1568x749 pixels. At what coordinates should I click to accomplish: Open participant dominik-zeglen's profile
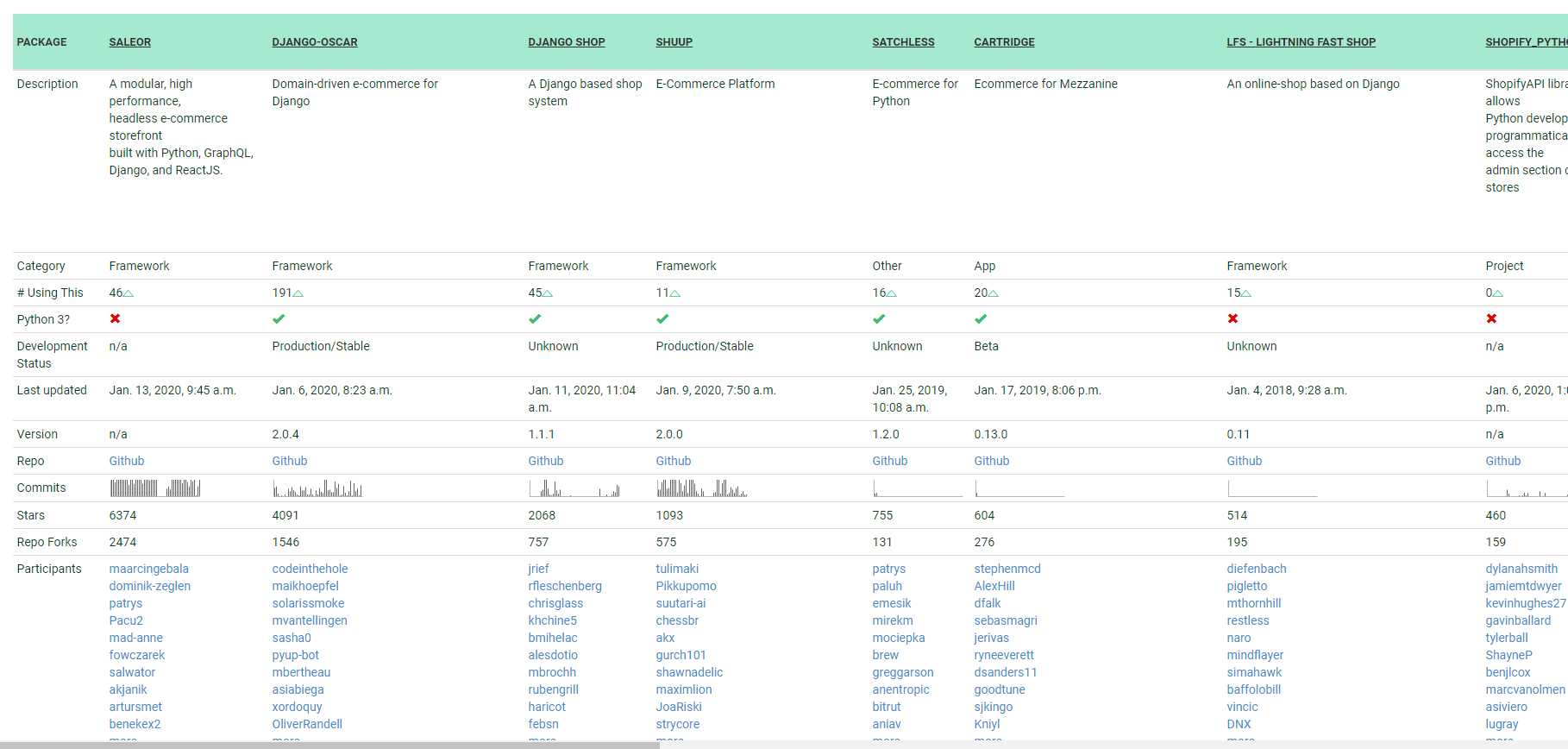pos(150,586)
